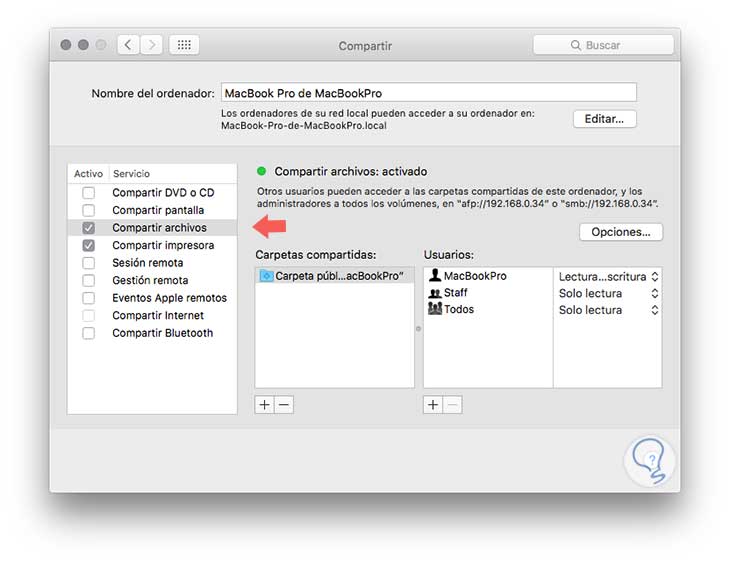730x563 pixels.
Task: Remove shared folder with minus button
Action: coord(284,405)
